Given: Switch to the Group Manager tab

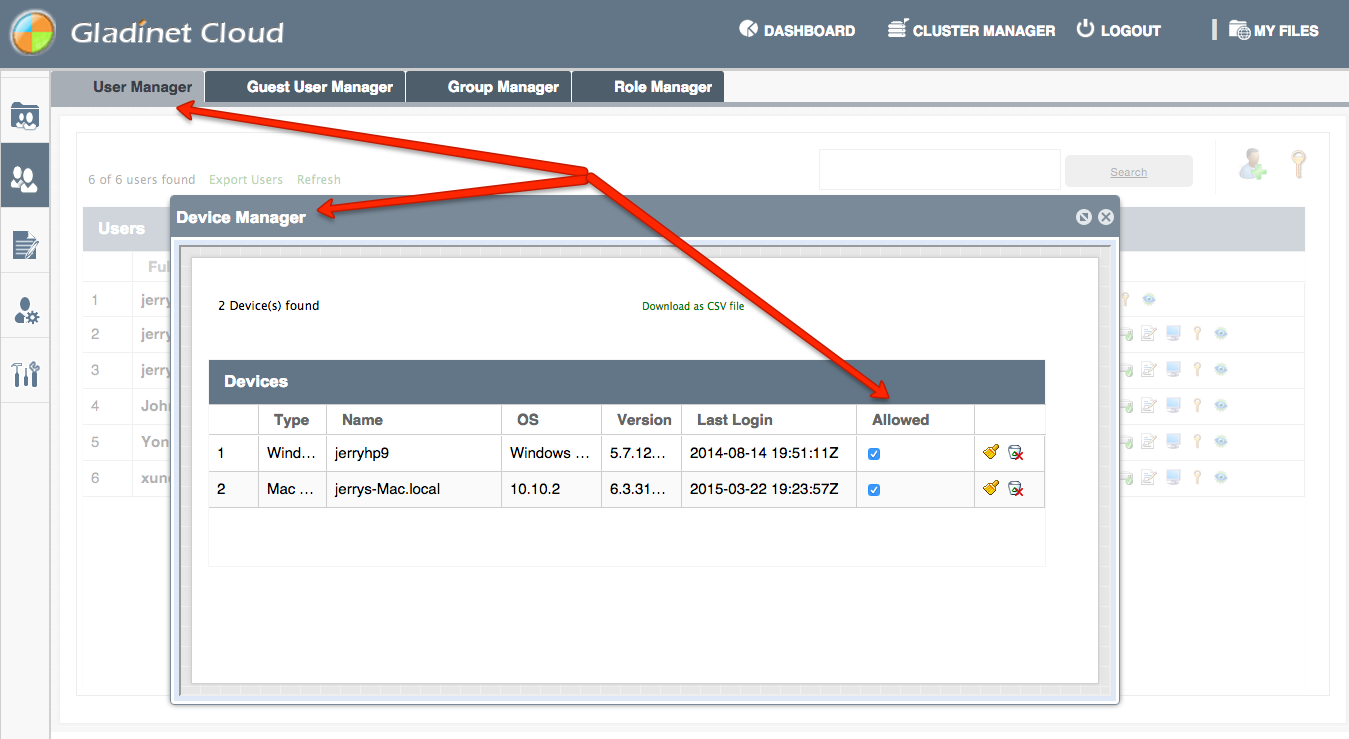Looking at the screenshot, I should point(489,87).
